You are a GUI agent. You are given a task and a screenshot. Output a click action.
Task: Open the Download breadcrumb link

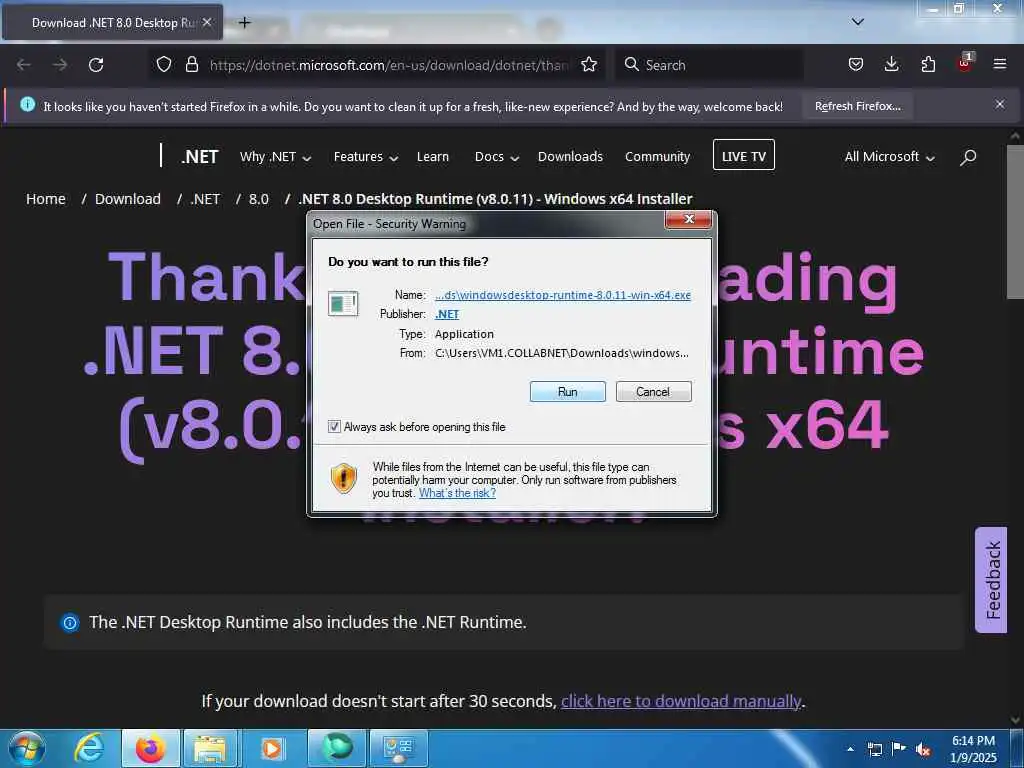click(x=128, y=199)
